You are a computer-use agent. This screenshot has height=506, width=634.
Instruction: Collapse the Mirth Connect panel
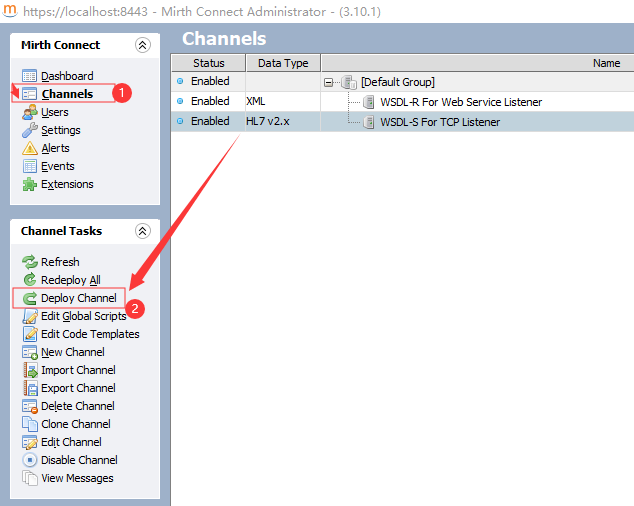tap(142, 45)
